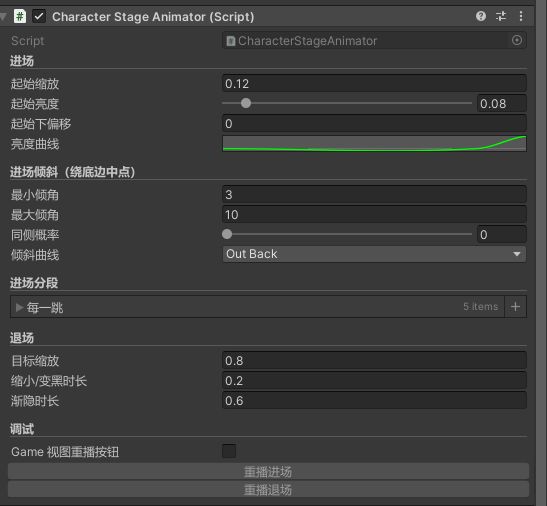Click 缩小/变黑时长 label

(x=49, y=381)
